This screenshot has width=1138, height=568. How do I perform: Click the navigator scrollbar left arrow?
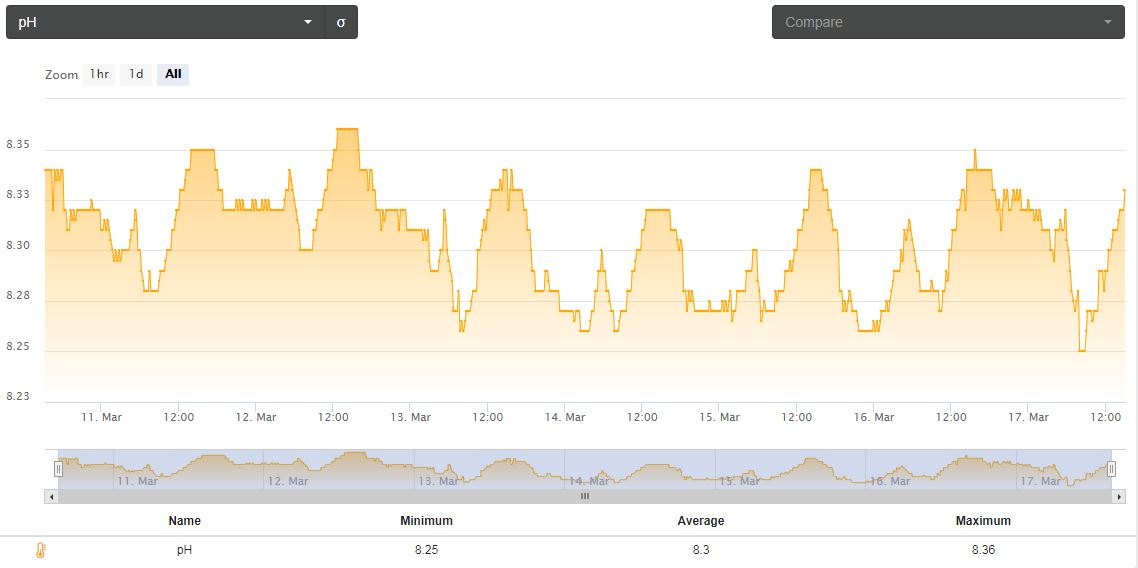pos(51,496)
